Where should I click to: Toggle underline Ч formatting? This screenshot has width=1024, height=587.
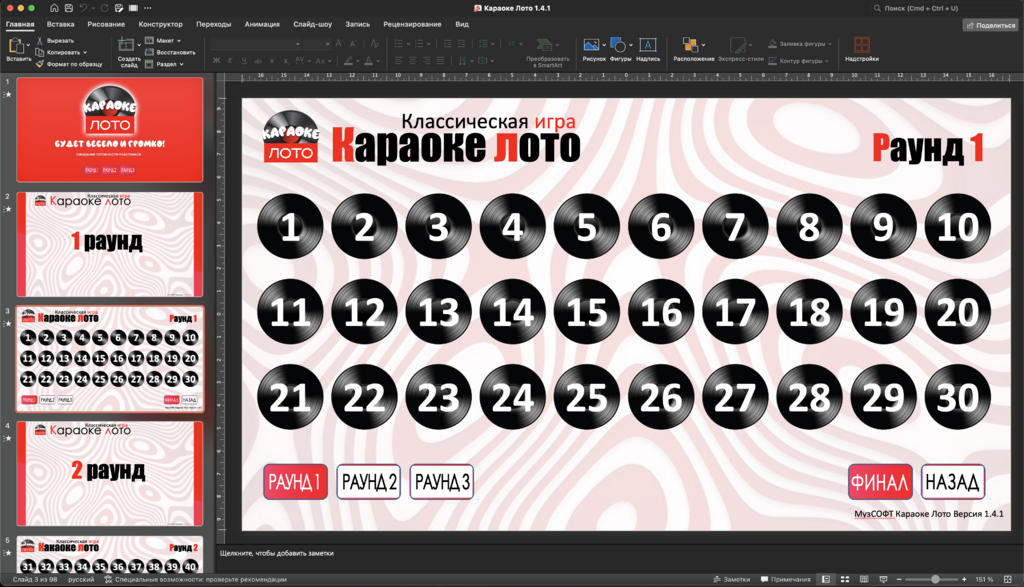pyautogui.click(x=244, y=61)
